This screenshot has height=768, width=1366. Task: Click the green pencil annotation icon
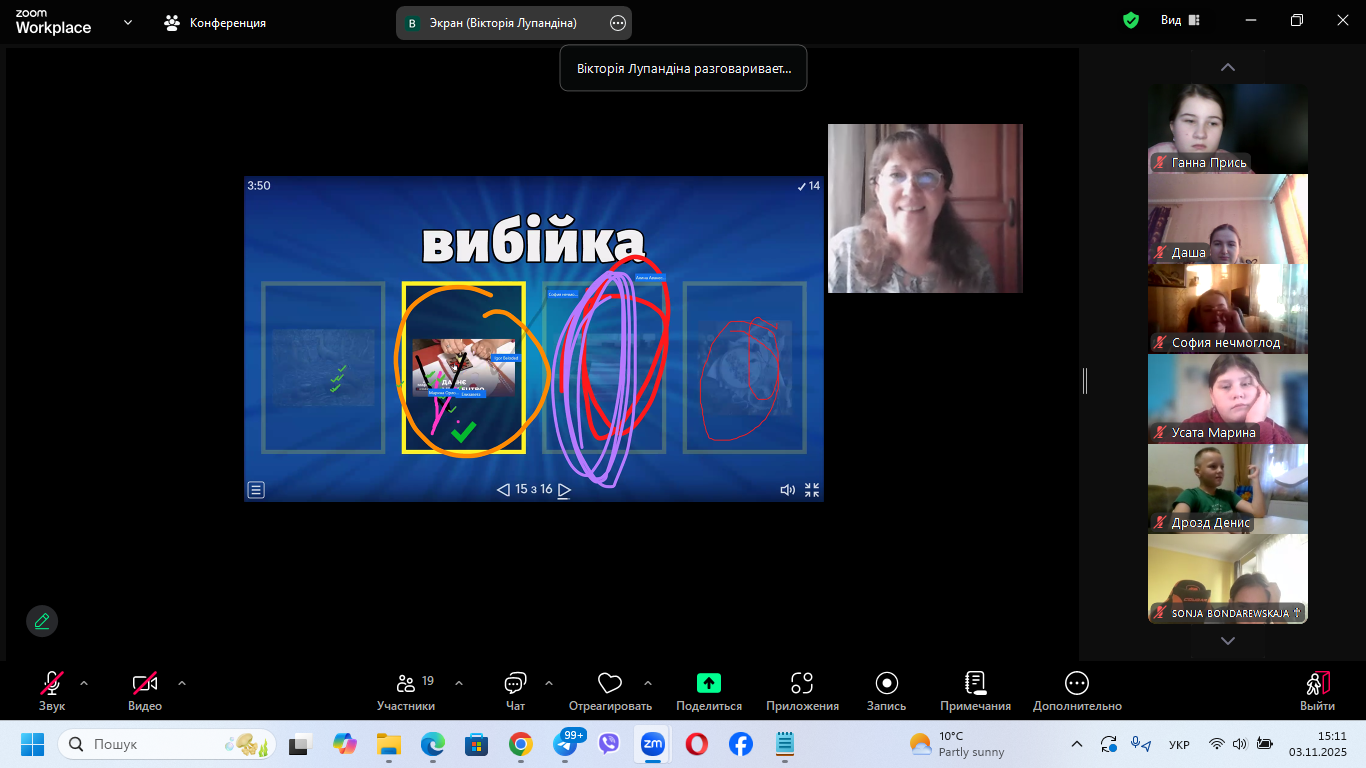point(42,621)
